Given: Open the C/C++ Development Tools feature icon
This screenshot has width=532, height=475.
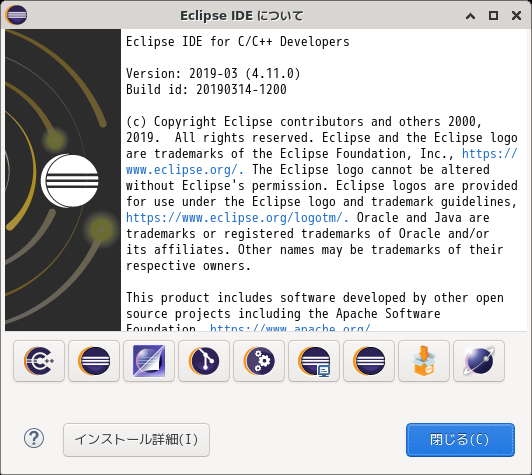Looking at the screenshot, I should (x=39, y=361).
